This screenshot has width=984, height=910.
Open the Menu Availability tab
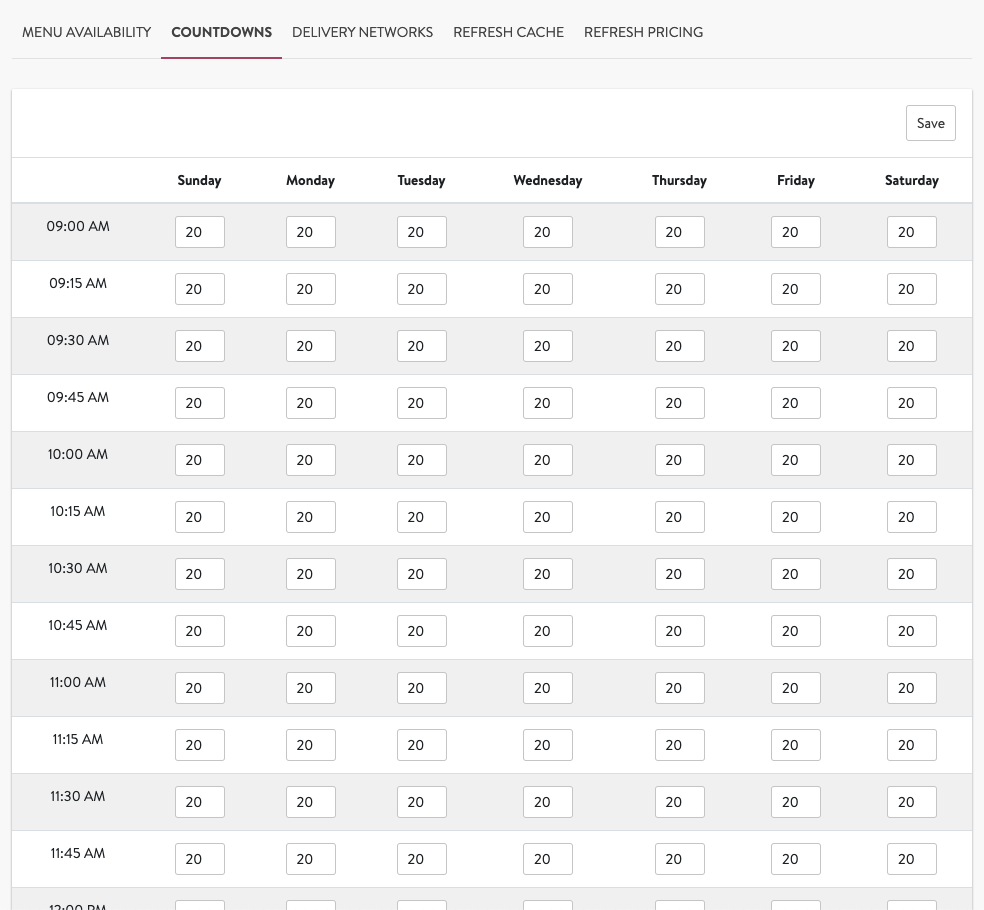point(87,32)
